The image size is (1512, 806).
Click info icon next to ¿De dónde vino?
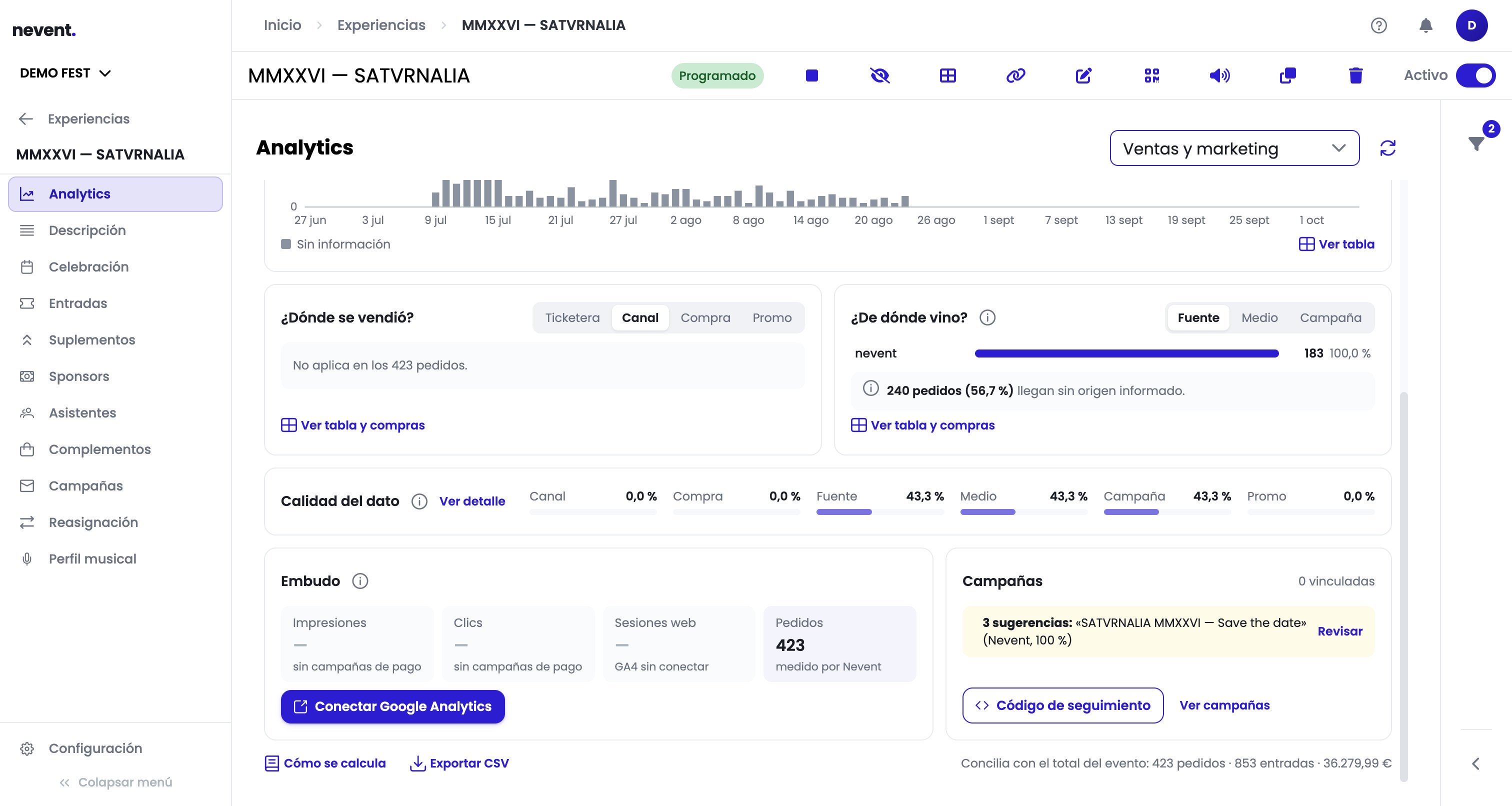coord(987,317)
